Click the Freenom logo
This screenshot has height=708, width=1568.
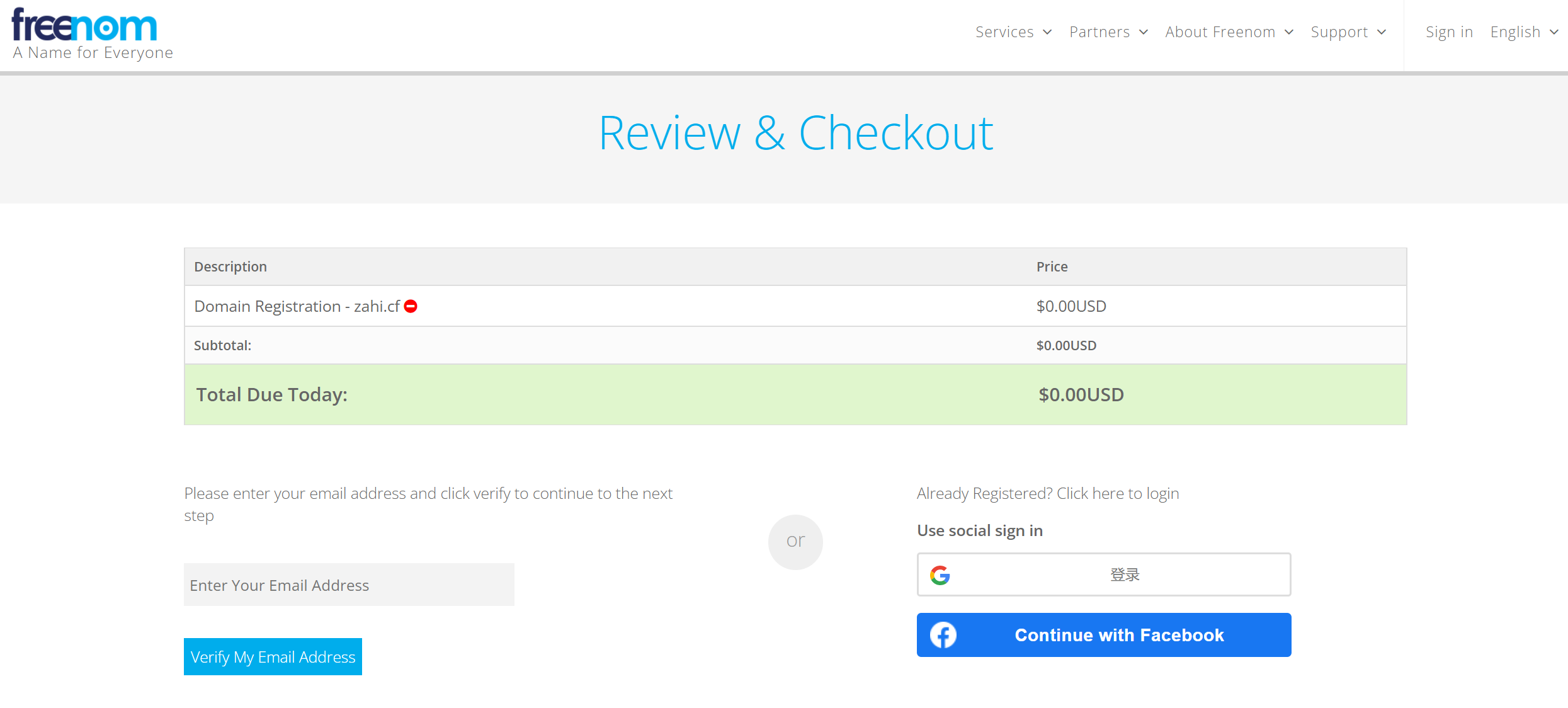click(x=84, y=25)
